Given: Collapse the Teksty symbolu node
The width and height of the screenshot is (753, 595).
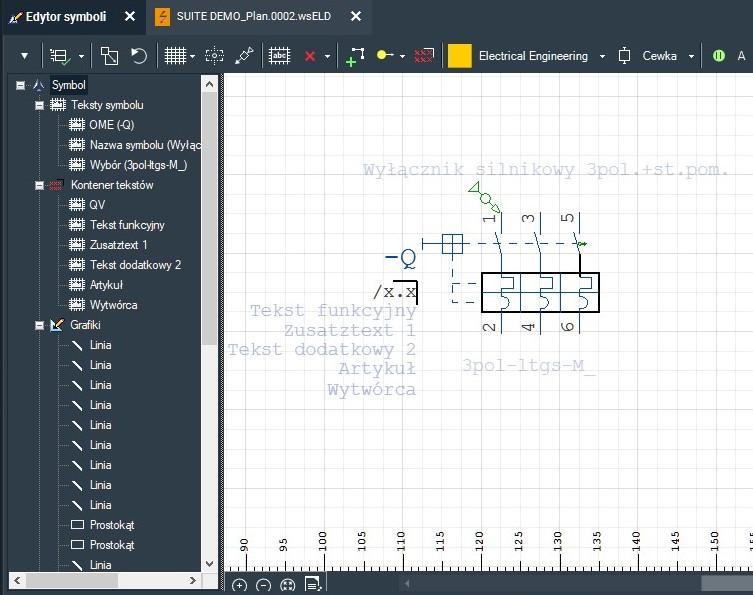Looking at the screenshot, I should pos(39,105).
